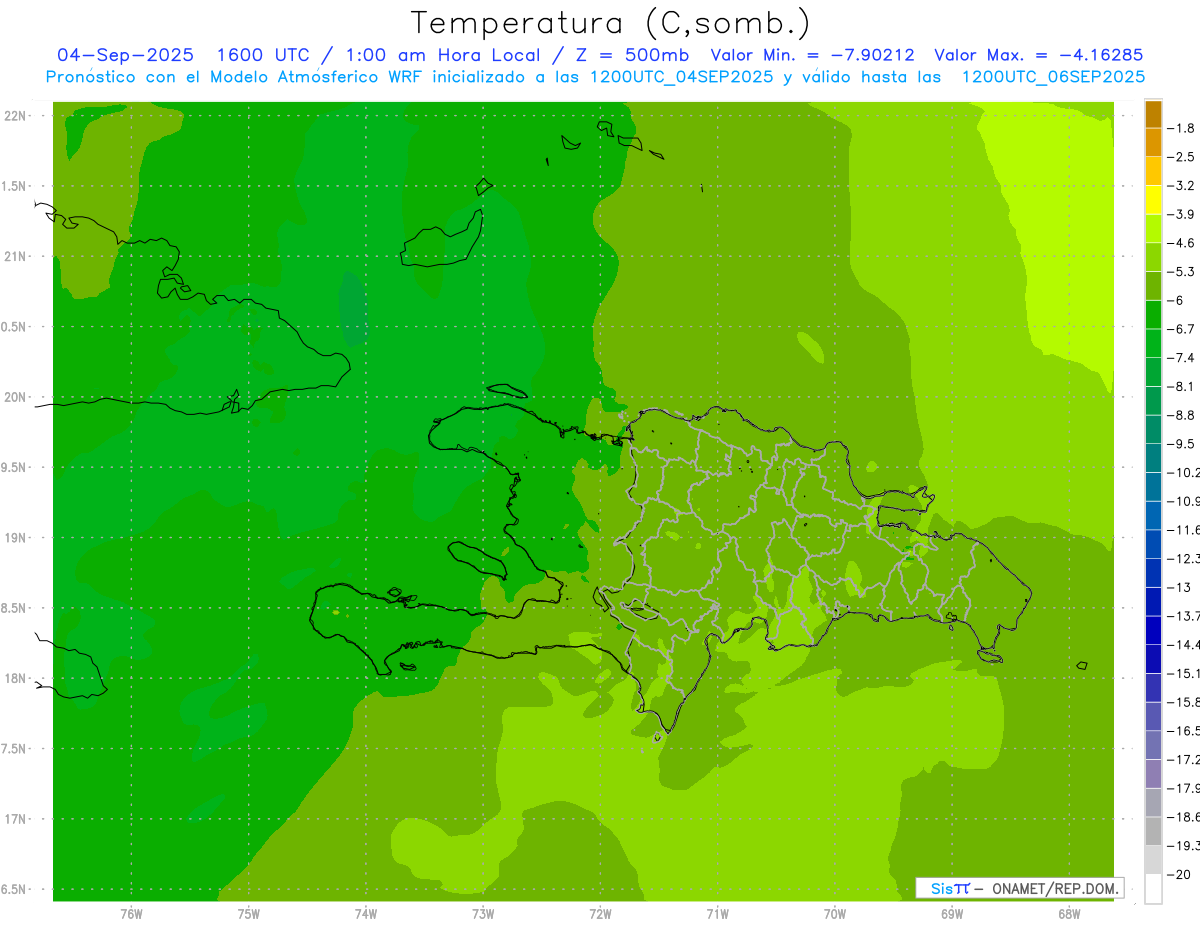Click the 'SisTT - ONAMET/REP.DOM.' credit box
This screenshot has height=927, width=1200.
tap(1020, 888)
